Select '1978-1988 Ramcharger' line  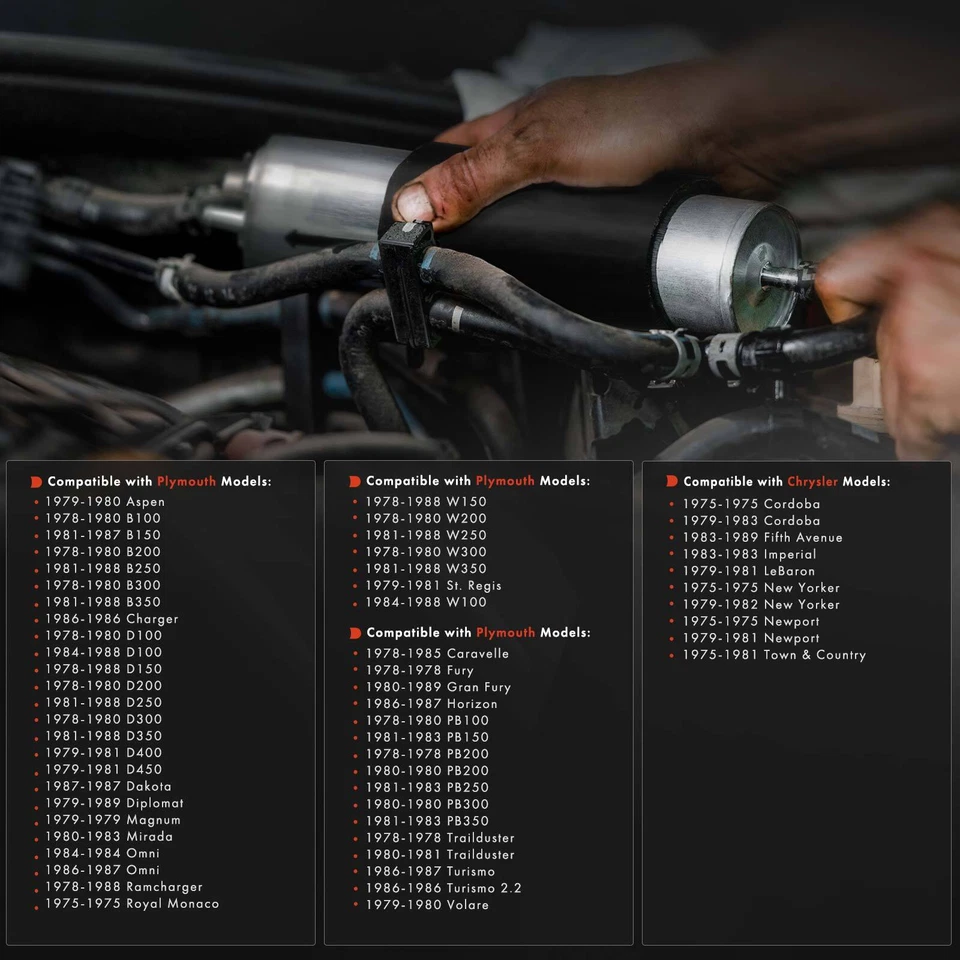(x=124, y=887)
